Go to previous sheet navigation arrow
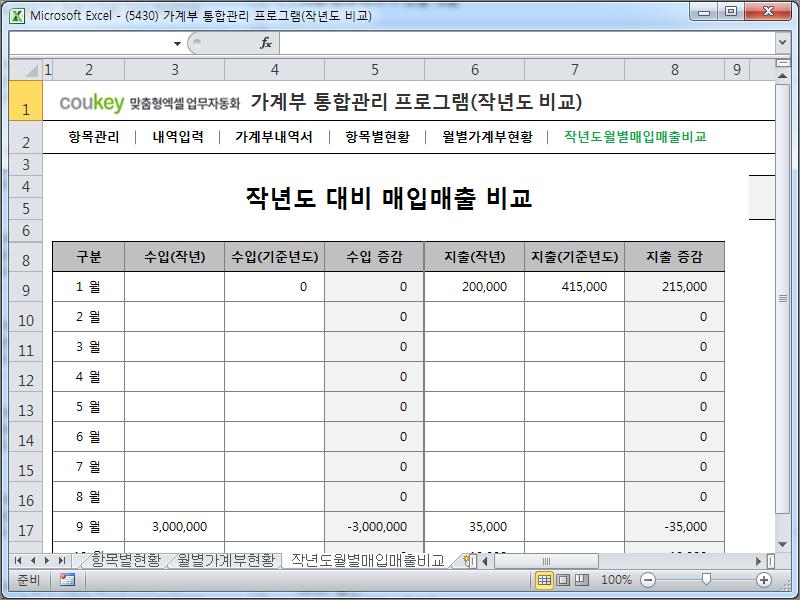800x600 pixels. click(33, 561)
